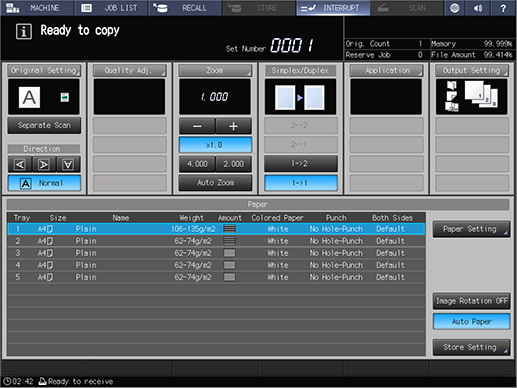Click tray 2 paper amount indicator
This screenshot has height=388, width=517.
pyautogui.click(x=230, y=241)
